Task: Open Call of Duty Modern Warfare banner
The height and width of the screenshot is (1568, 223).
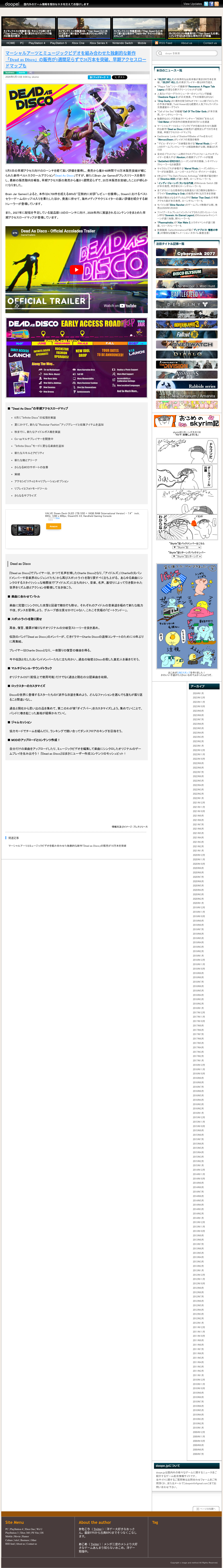Action: point(187,314)
